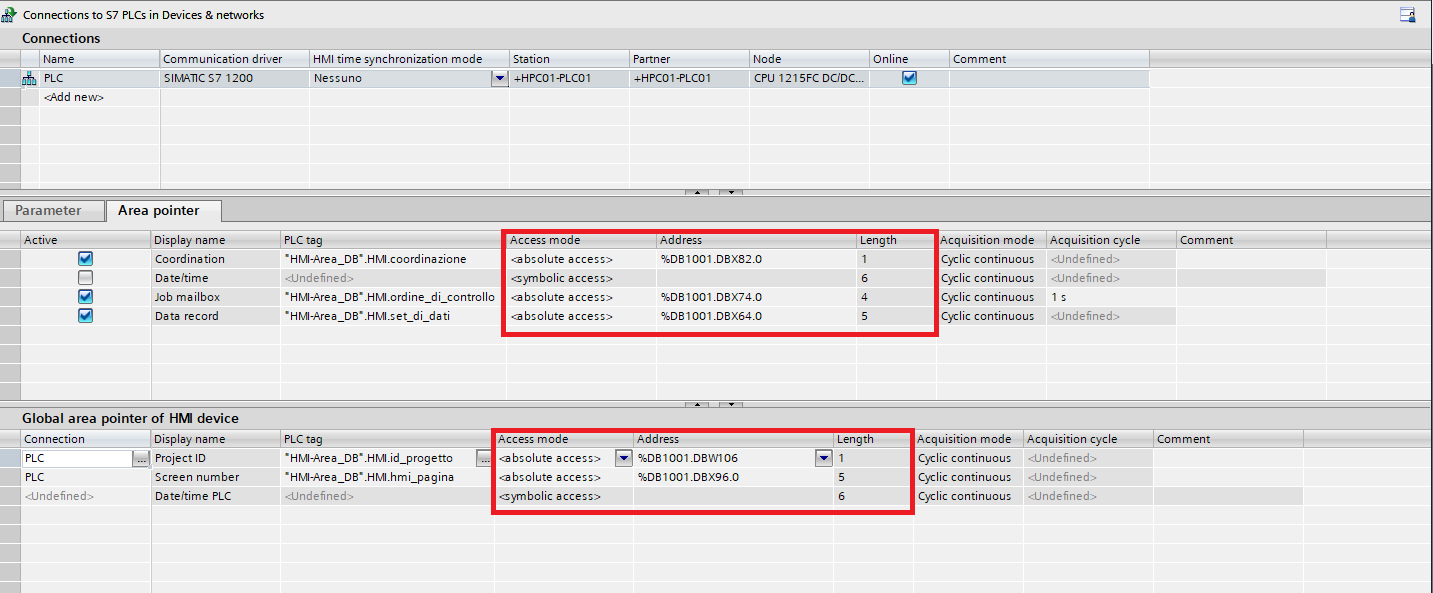
Task: Click the Partner column header
Action: click(689, 59)
